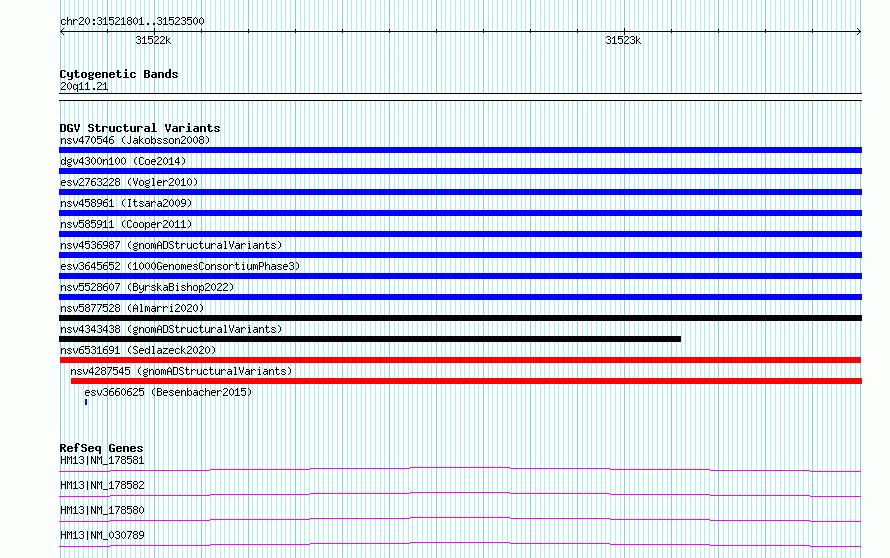Open nsv4287545 (gnomADStructuralVariants) entry
The height and width of the screenshot is (558, 890).
181,371
